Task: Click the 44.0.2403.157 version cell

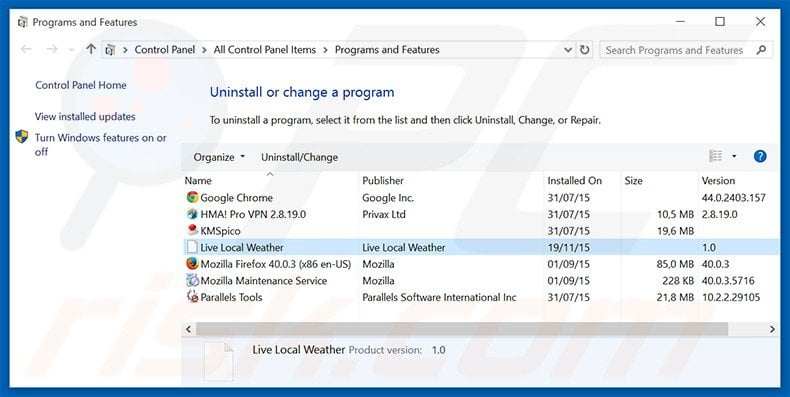Action: point(734,197)
